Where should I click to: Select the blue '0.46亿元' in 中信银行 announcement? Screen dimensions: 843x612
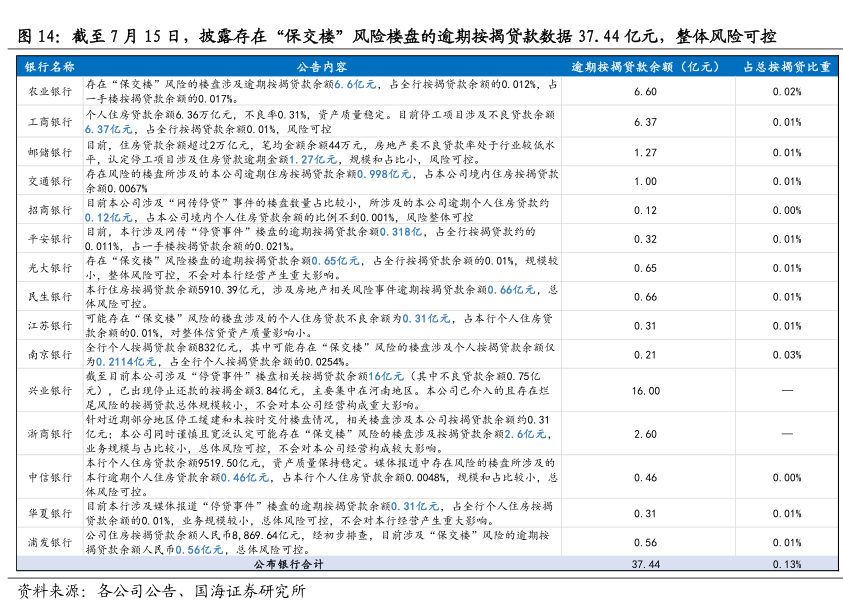[245, 478]
